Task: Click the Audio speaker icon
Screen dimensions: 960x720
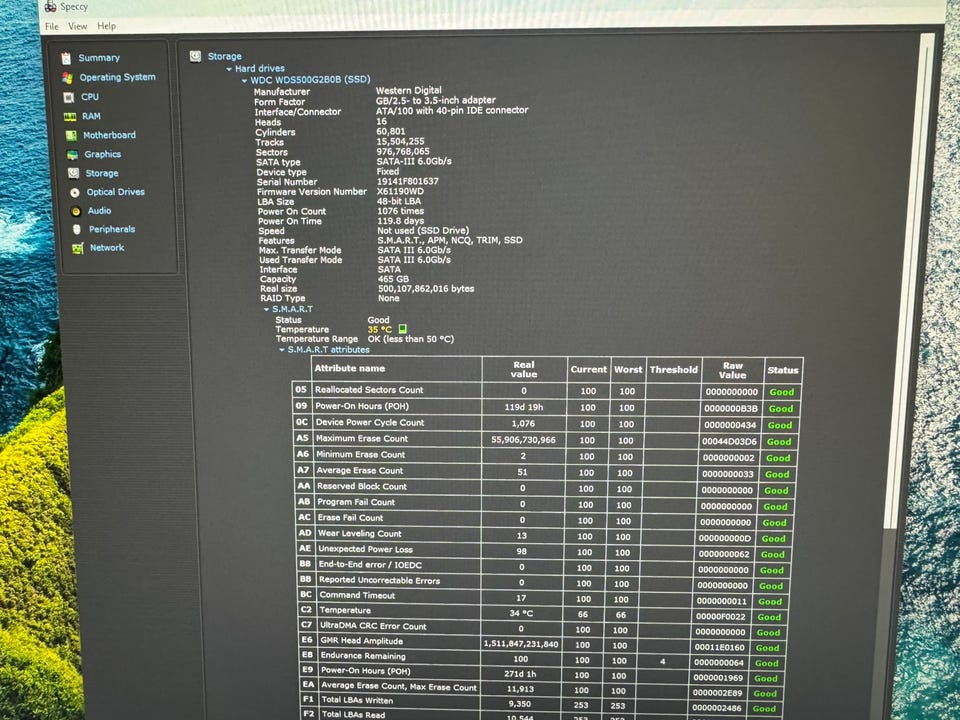Action: [x=76, y=211]
